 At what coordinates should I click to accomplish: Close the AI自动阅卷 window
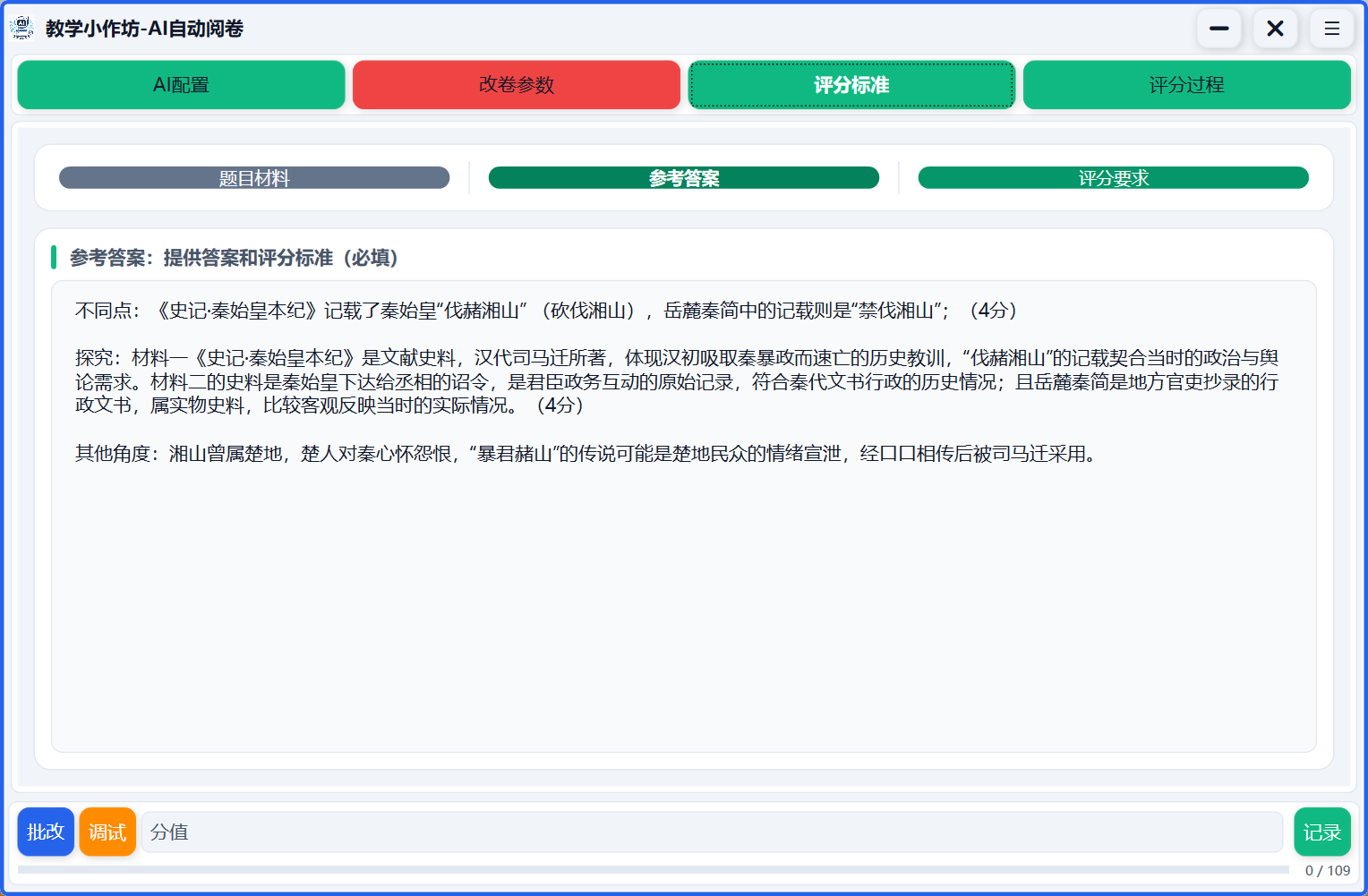pos(1275,29)
